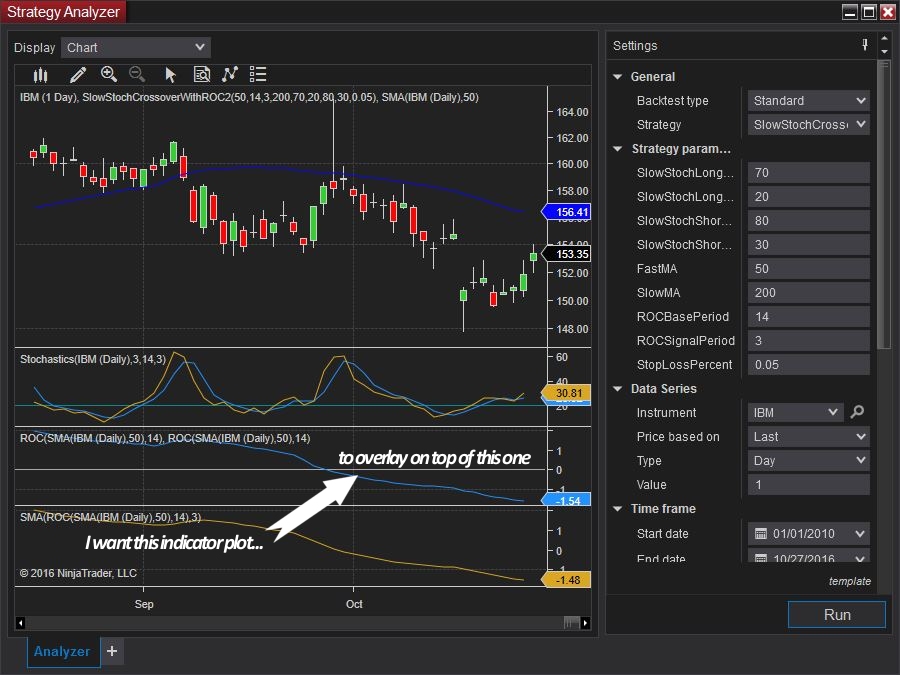Click the -1.54 ROC value marker
This screenshot has width=900, height=675.
[x=567, y=501]
